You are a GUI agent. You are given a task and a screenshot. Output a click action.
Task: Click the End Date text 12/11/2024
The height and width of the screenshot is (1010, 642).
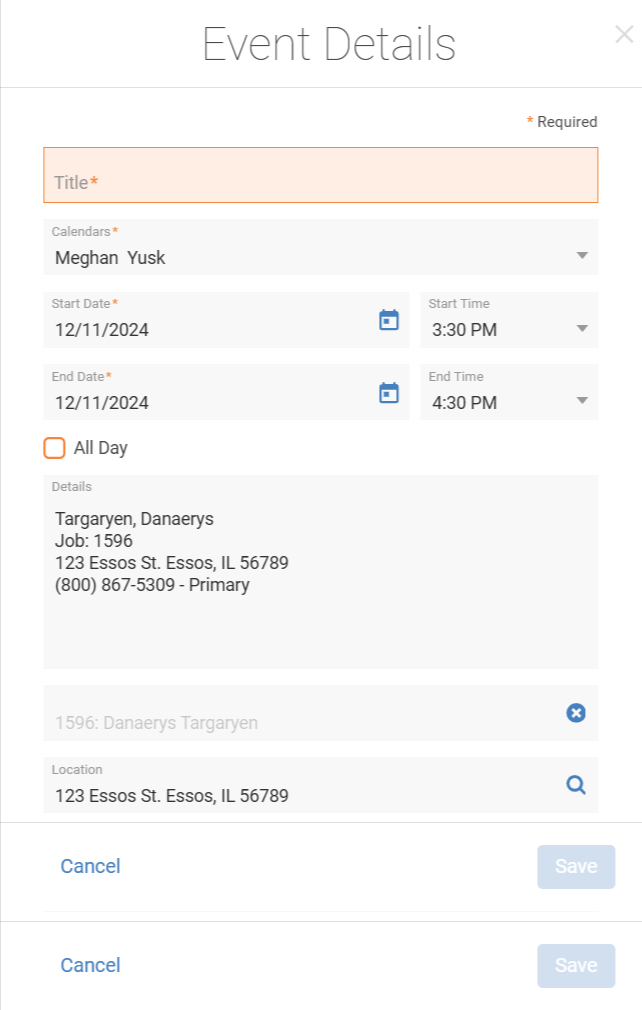point(102,403)
